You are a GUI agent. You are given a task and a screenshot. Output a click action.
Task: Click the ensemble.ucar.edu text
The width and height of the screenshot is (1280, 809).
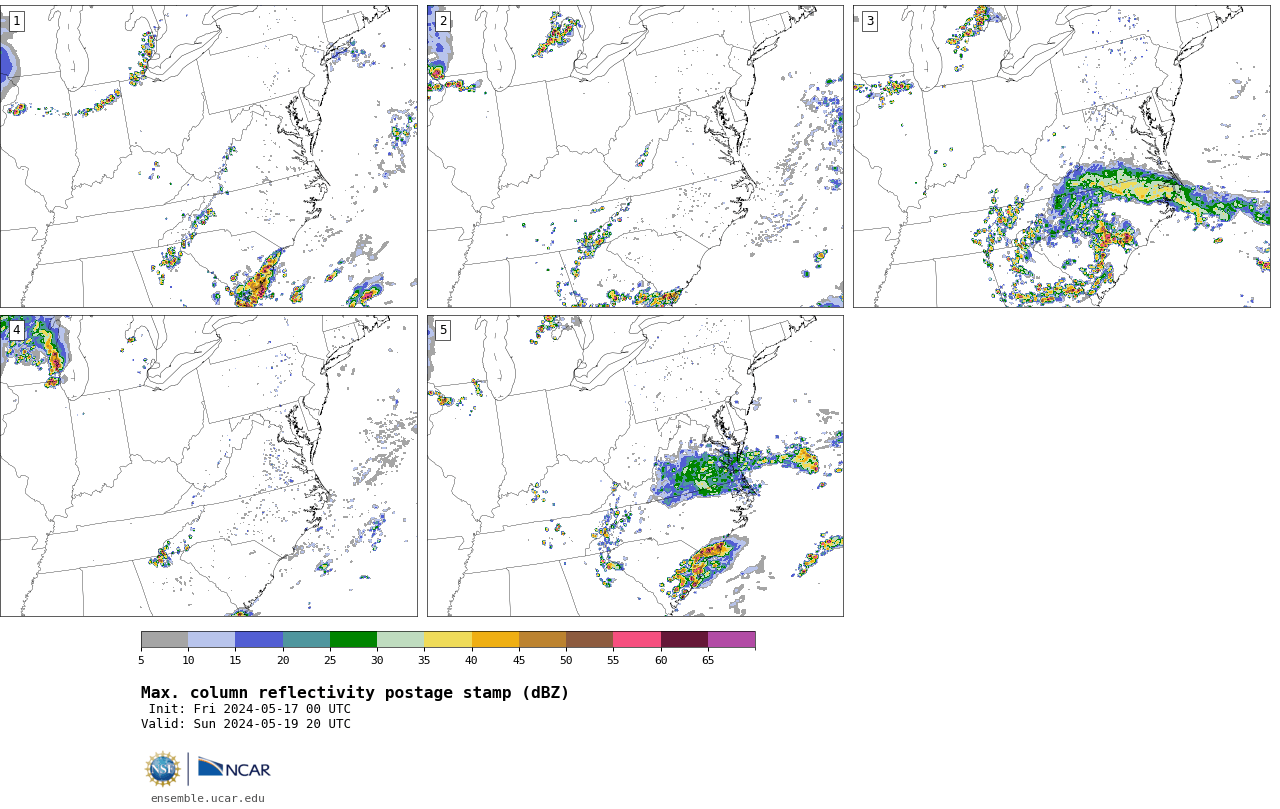[x=208, y=798]
